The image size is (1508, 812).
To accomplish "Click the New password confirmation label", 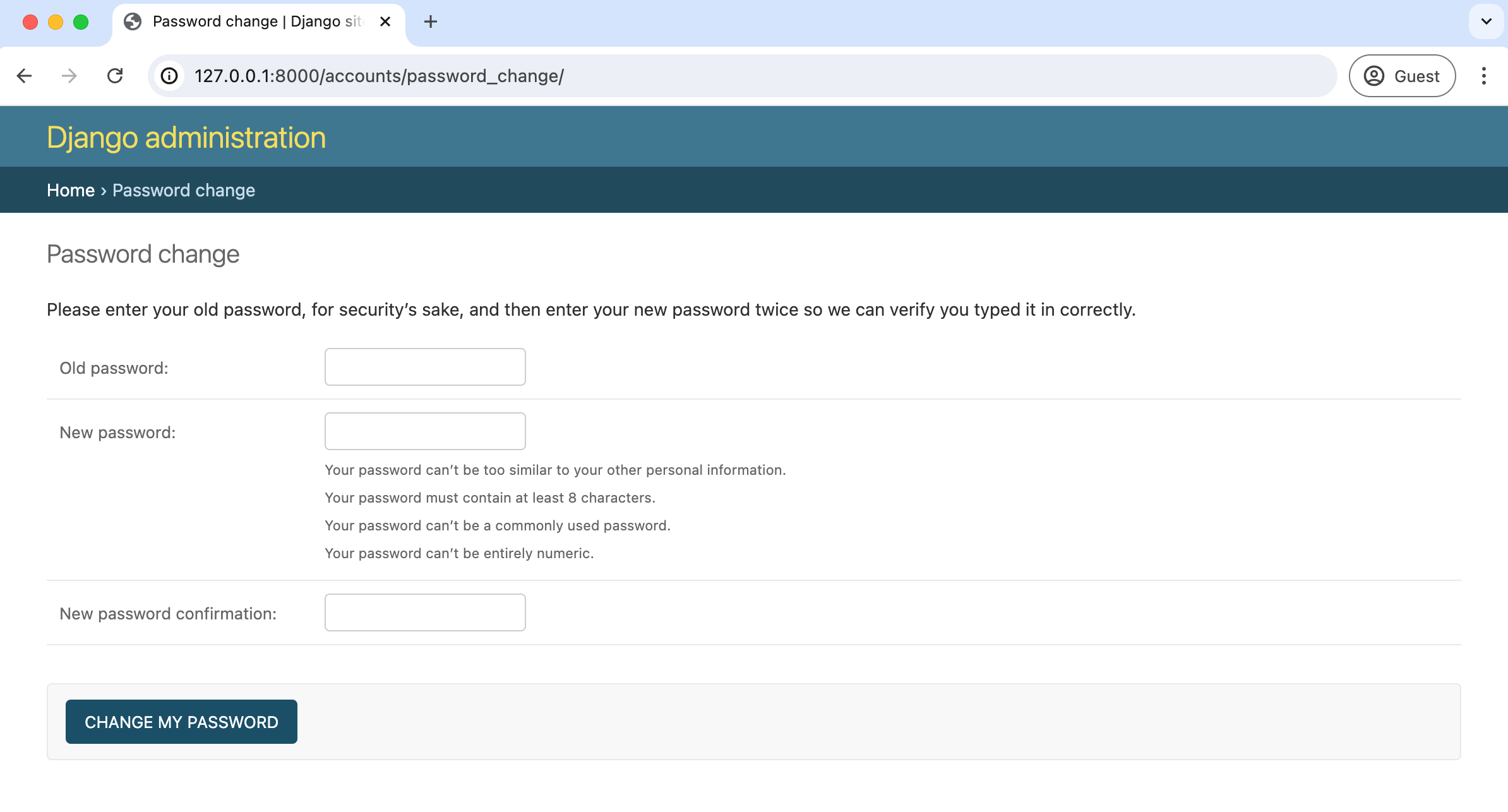I will tap(168, 614).
